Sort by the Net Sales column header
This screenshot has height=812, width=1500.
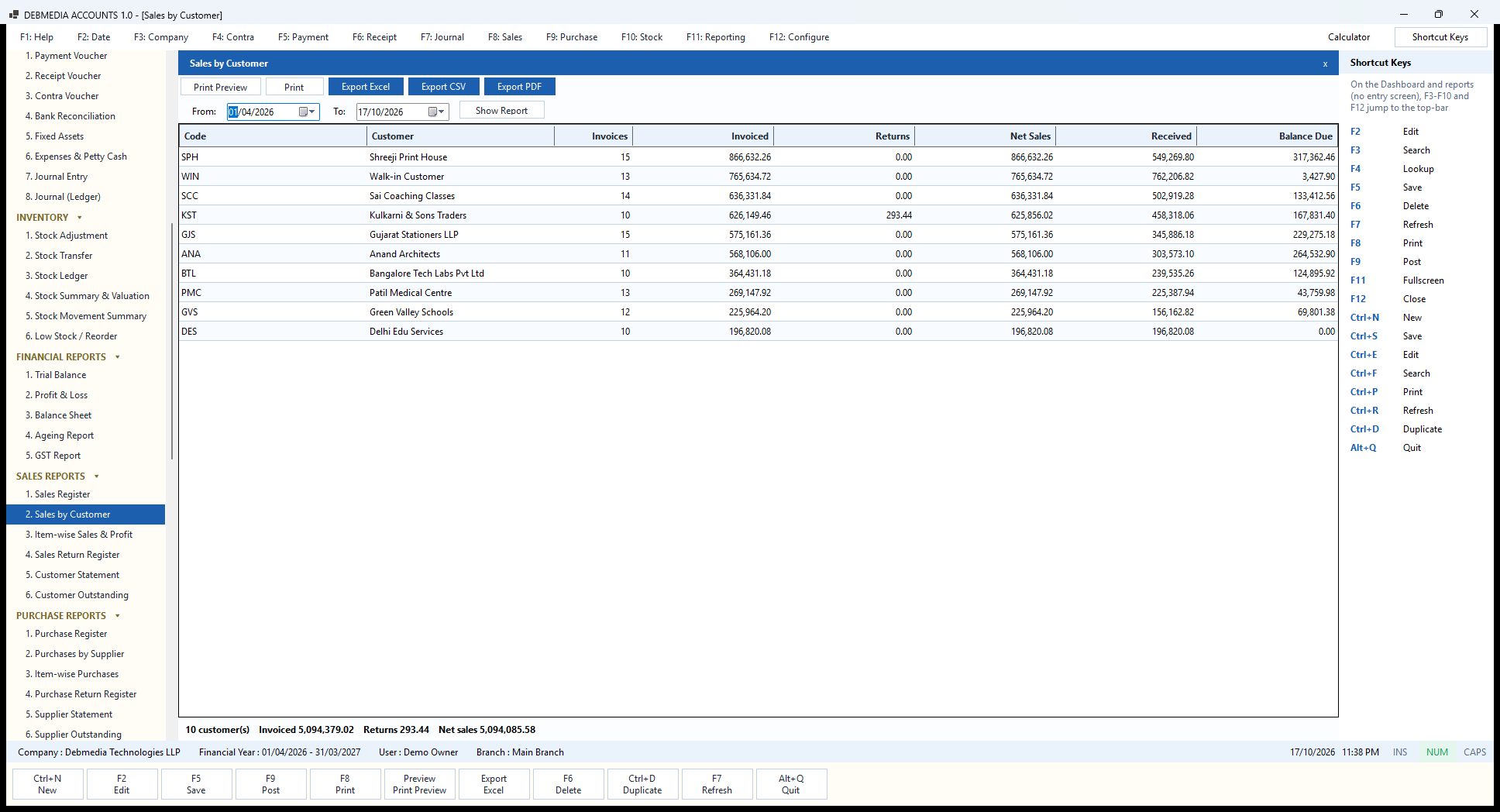point(985,136)
